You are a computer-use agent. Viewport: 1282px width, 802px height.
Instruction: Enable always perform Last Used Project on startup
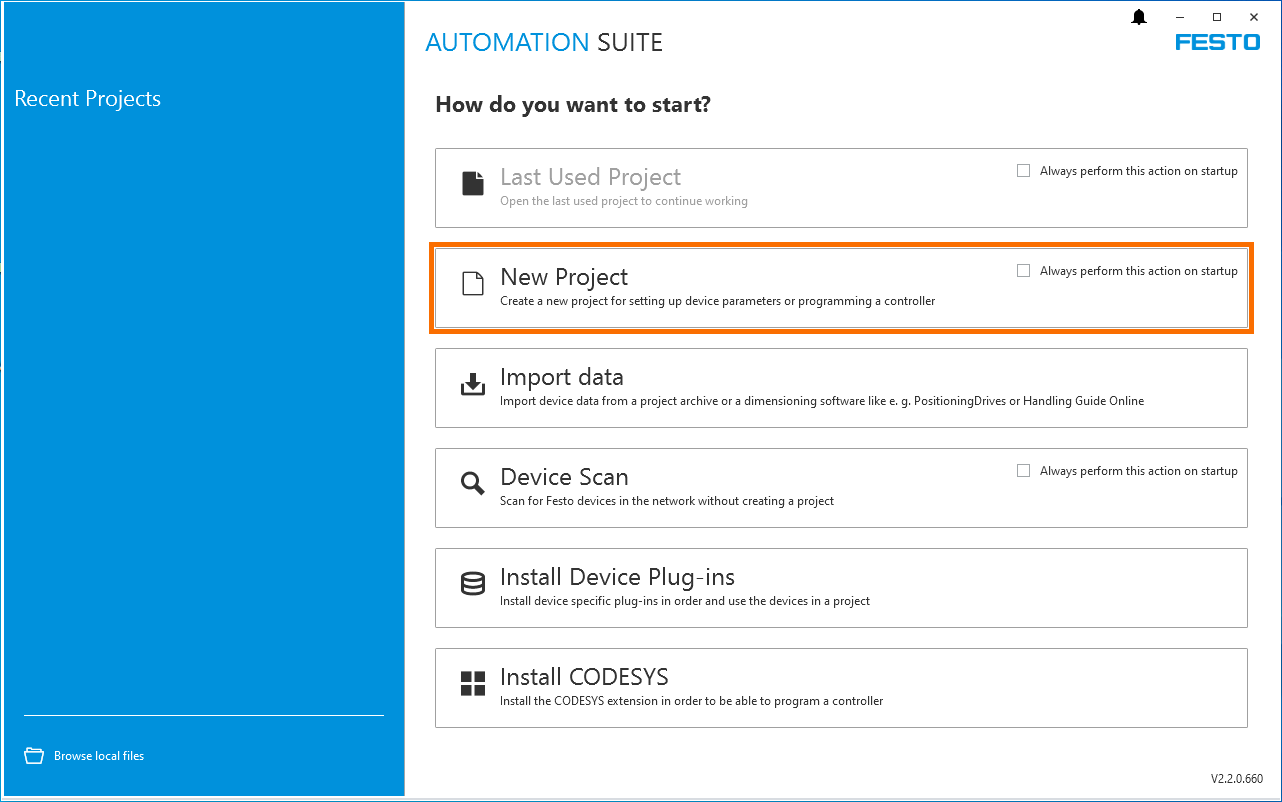(x=1023, y=171)
